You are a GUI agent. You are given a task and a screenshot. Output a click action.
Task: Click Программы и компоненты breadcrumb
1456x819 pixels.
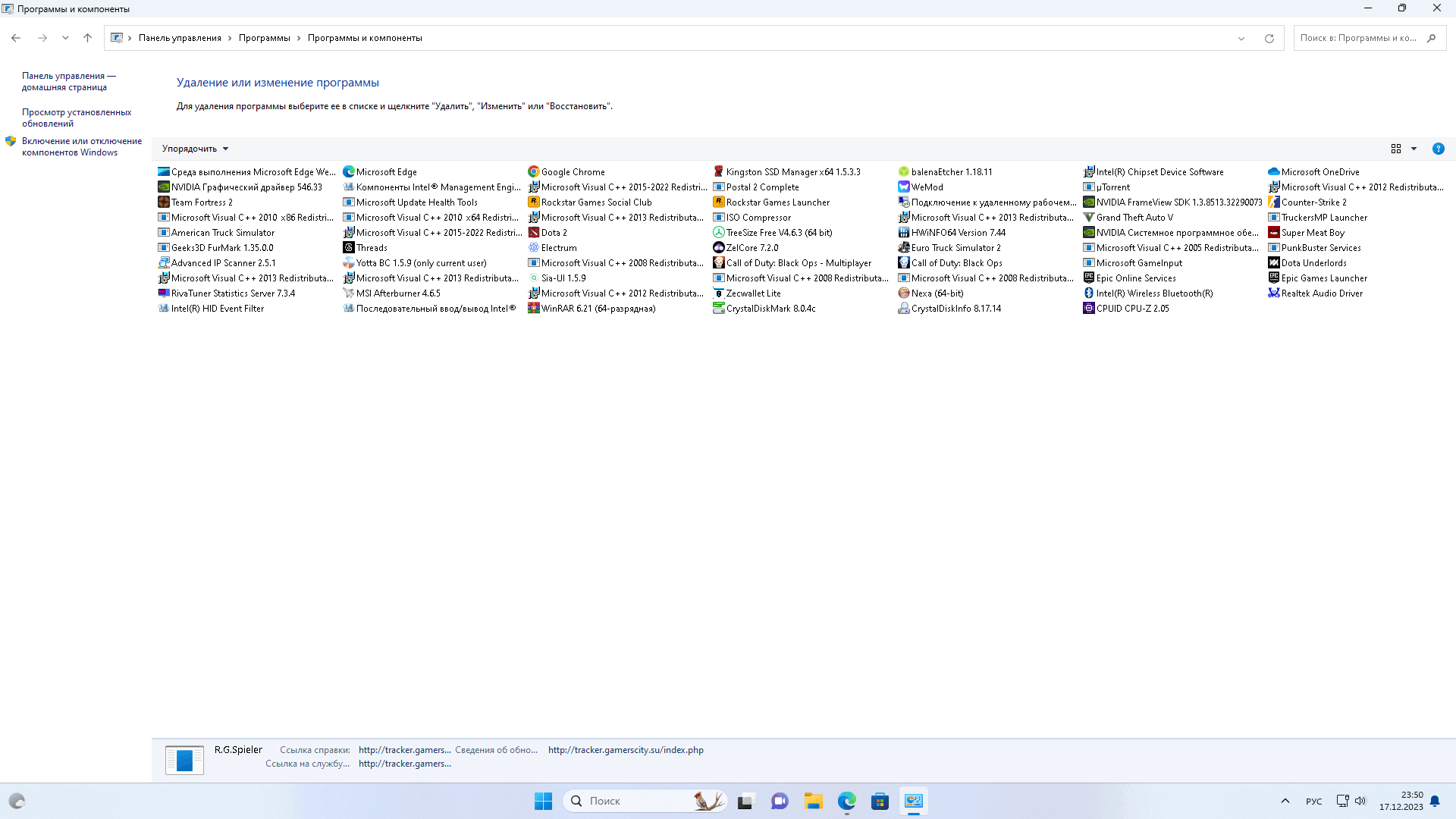pos(365,38)
